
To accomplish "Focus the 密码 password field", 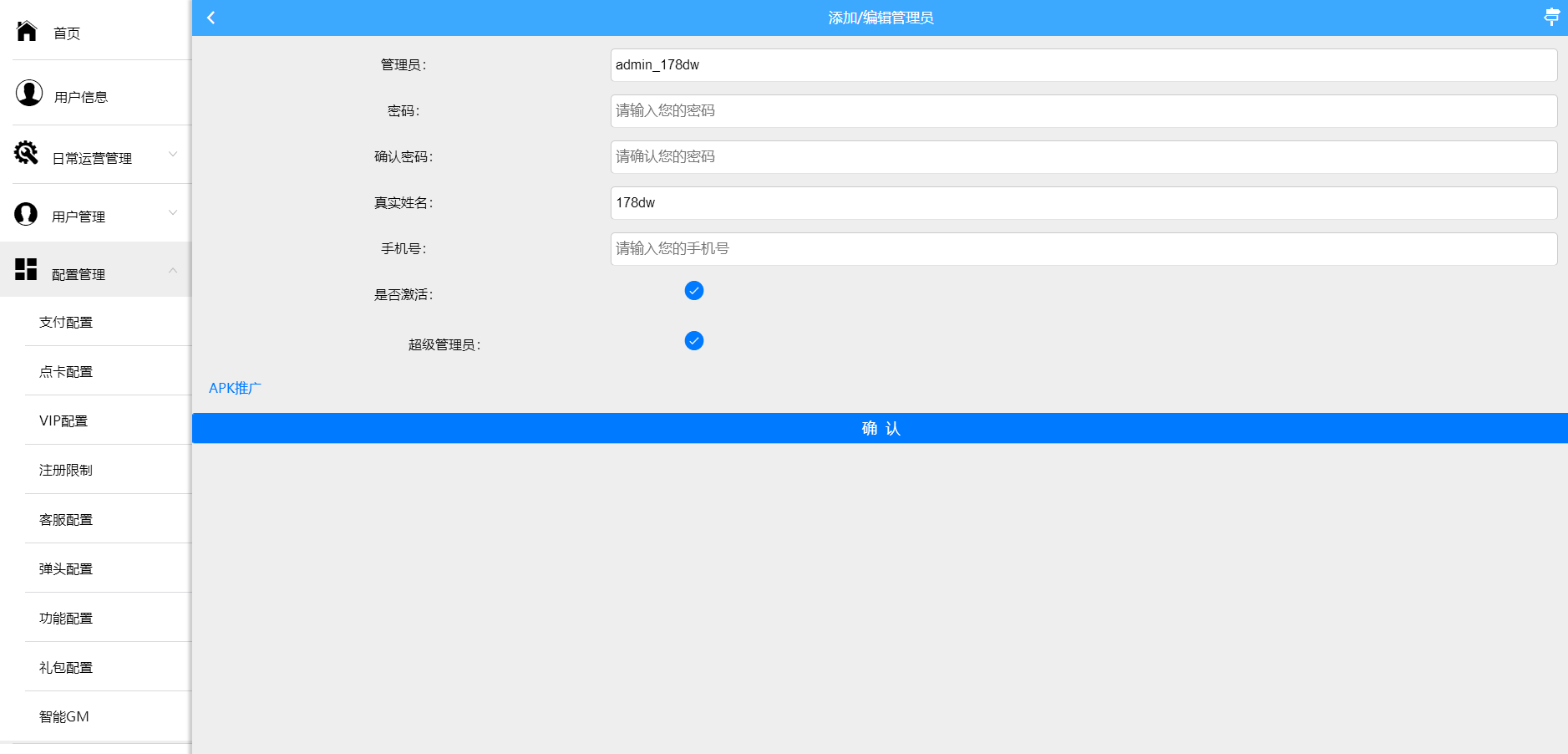I will coord(1083,111).
